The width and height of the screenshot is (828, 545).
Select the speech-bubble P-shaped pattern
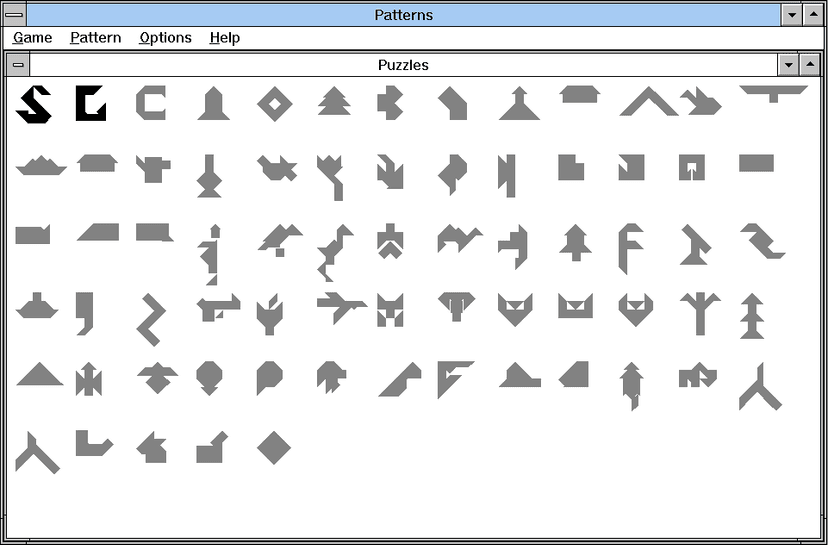click(269, 378)
